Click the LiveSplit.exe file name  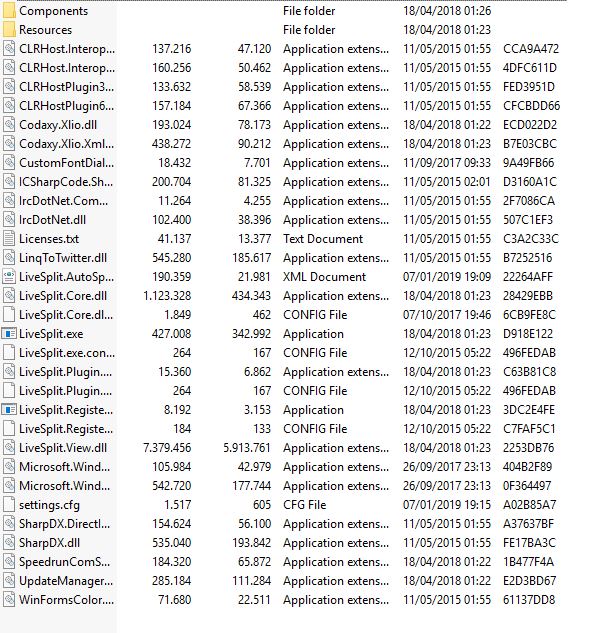click(x=51, y=334)
